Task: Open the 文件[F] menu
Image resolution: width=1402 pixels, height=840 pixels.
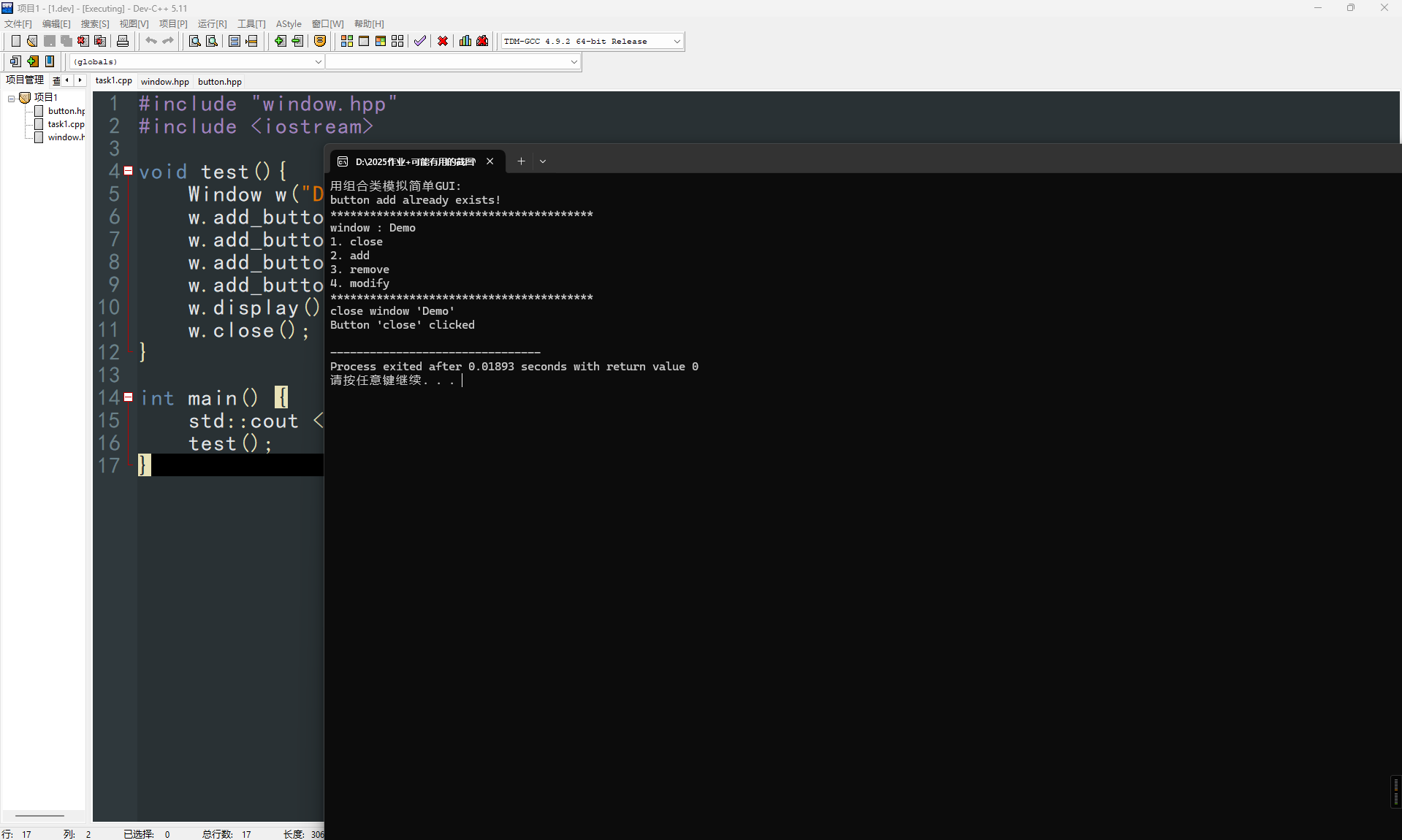Action: pyautogui.click(x=18, y=24)
